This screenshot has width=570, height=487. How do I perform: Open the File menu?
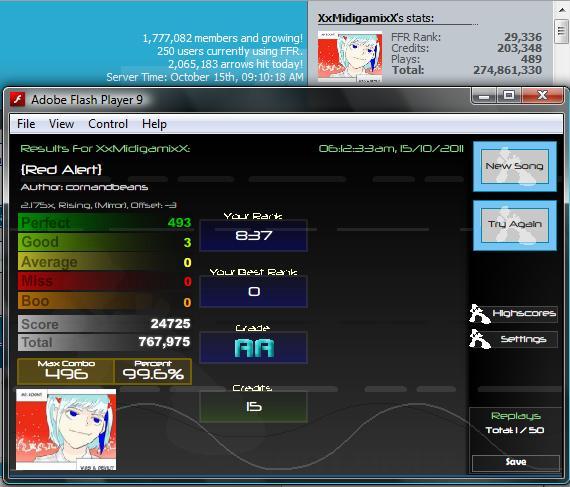pos(26,124)
